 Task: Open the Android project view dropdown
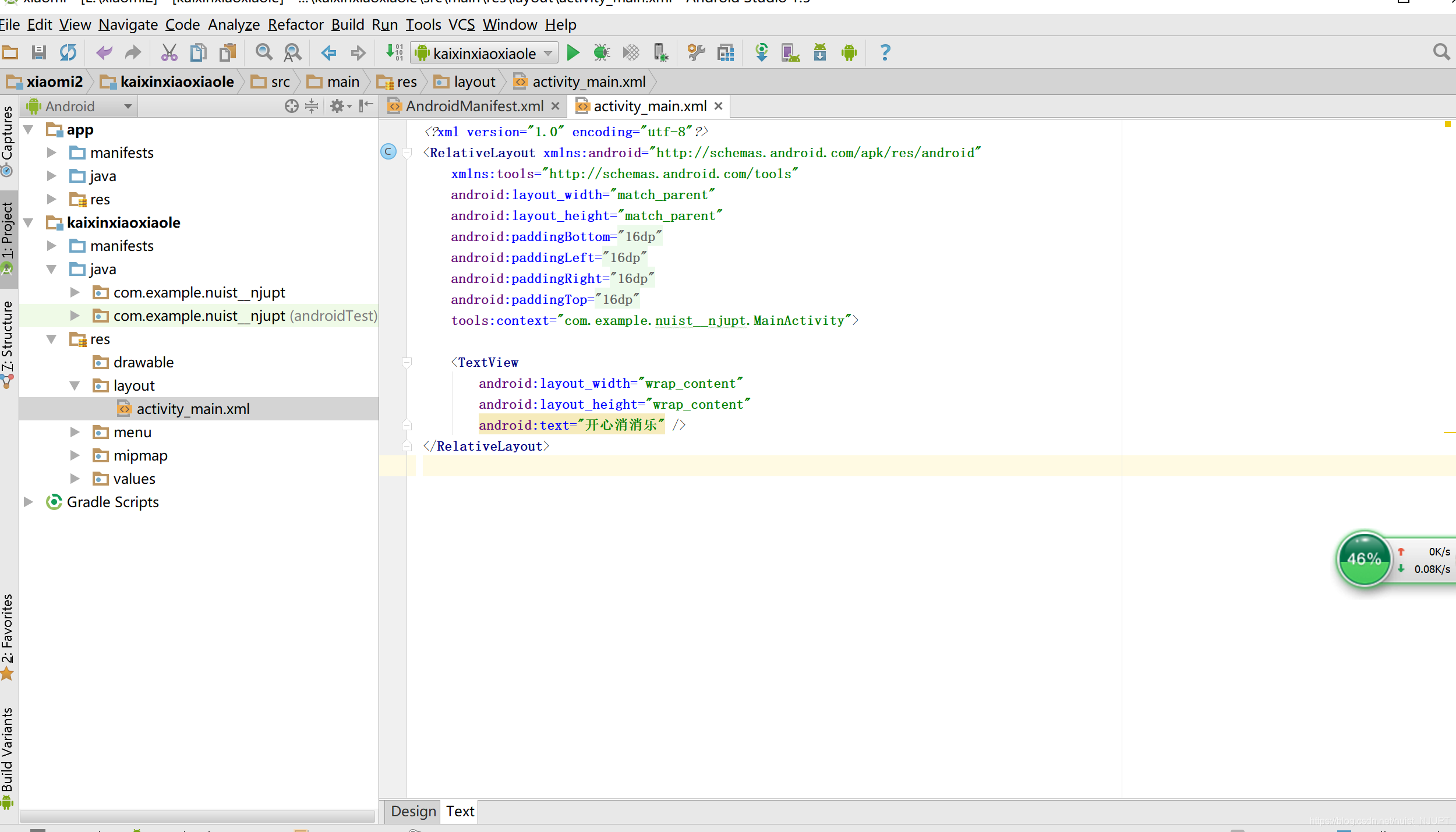[79, 107]
